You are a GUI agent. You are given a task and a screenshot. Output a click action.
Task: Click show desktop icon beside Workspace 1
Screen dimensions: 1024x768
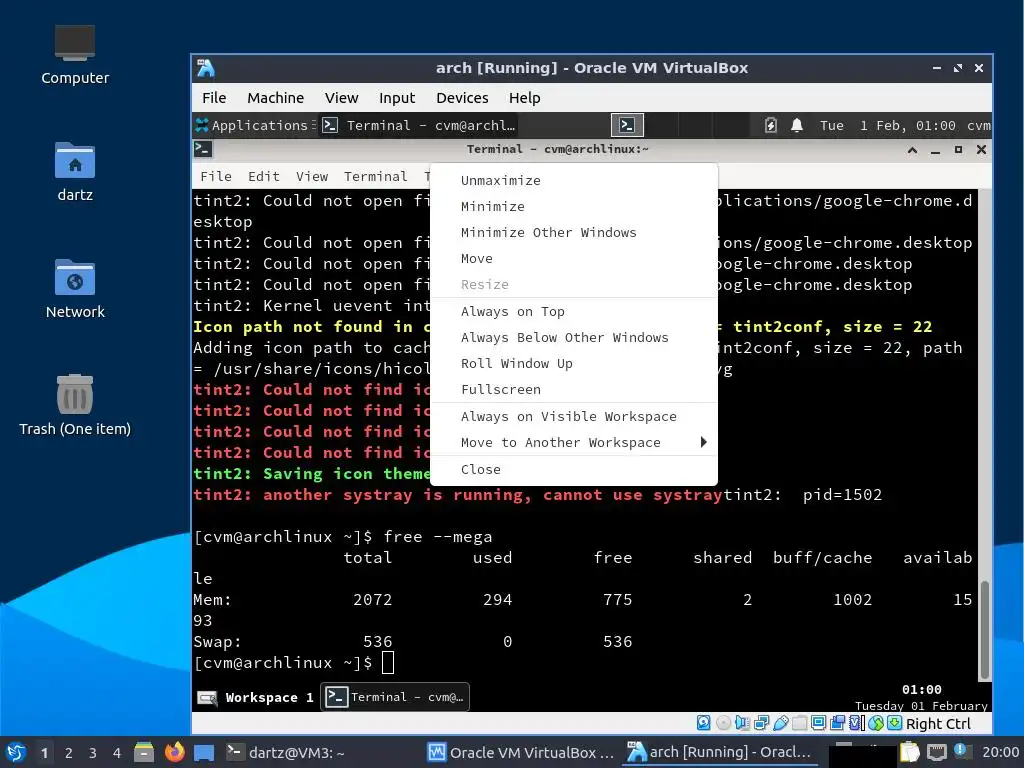coord(208,697)
